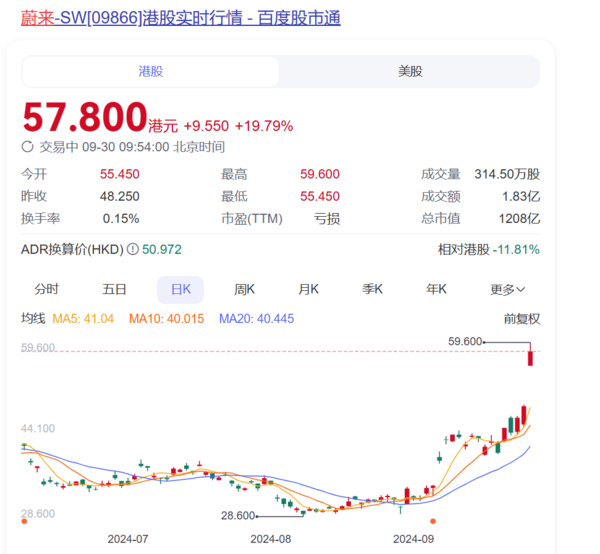
Task: Click the 59.600 high annotation at chart's top right
Action: 465,341
